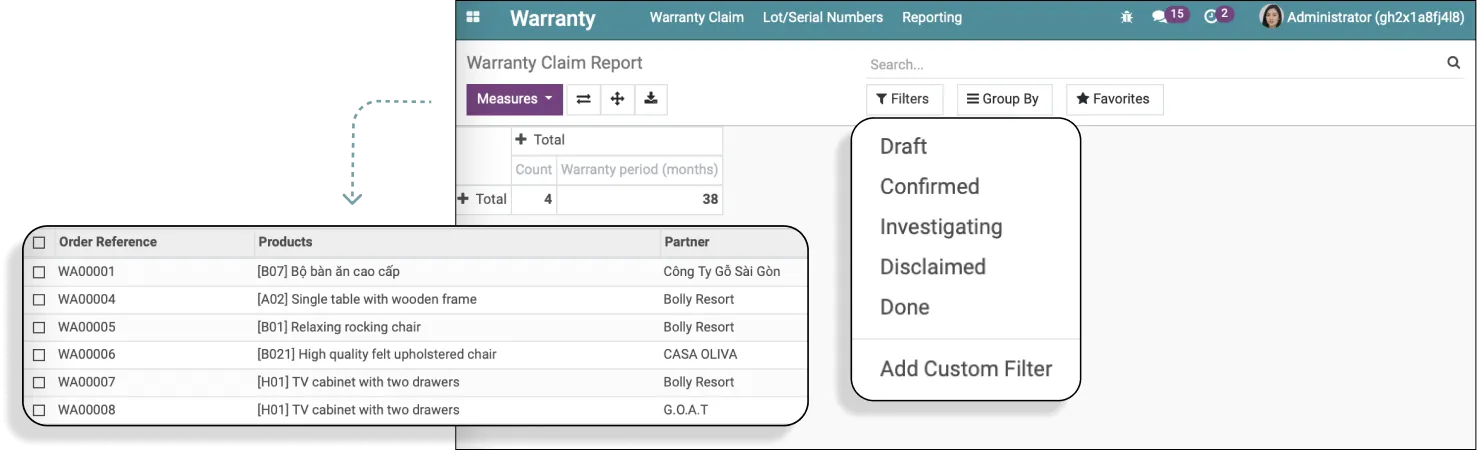Open the Group By dropdown
The height and width of the screenshot is (450, 1477).
pyautogui.click(x=1002, y=99)
